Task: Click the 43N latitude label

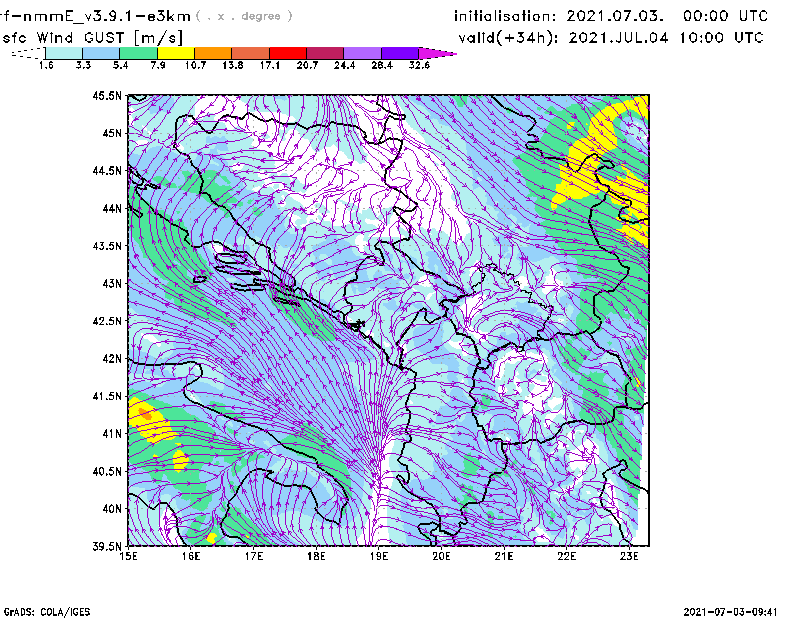Action: [112, 283]
